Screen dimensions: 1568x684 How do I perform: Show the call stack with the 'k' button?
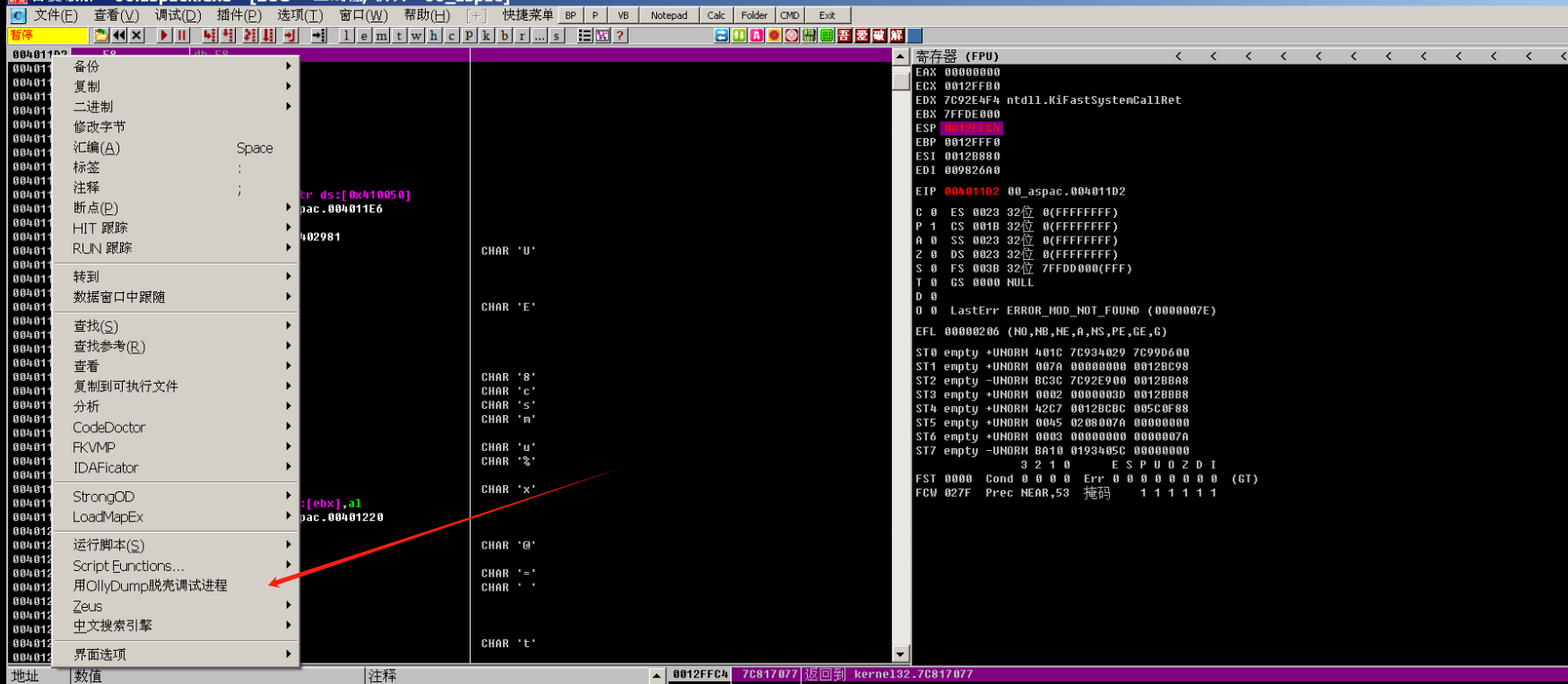[486, 35]
